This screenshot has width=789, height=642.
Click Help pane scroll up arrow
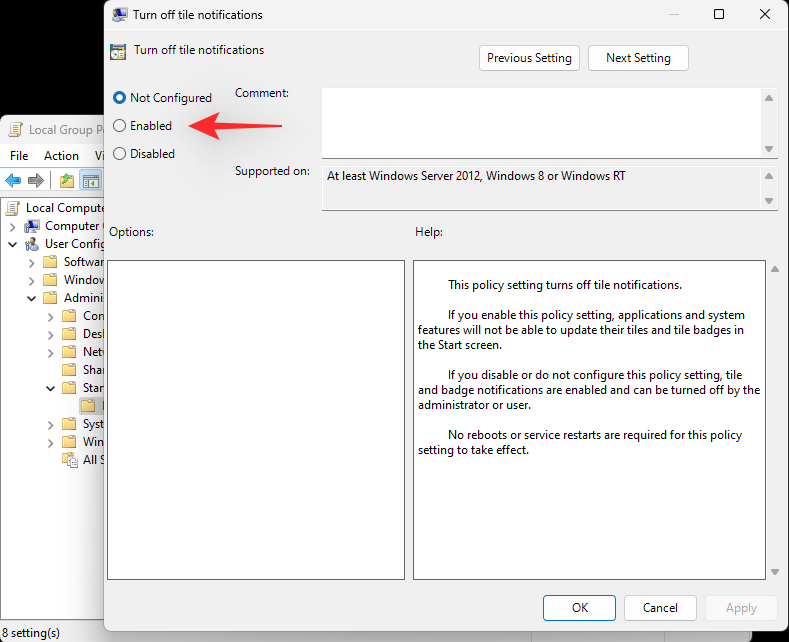click(775, 269)
